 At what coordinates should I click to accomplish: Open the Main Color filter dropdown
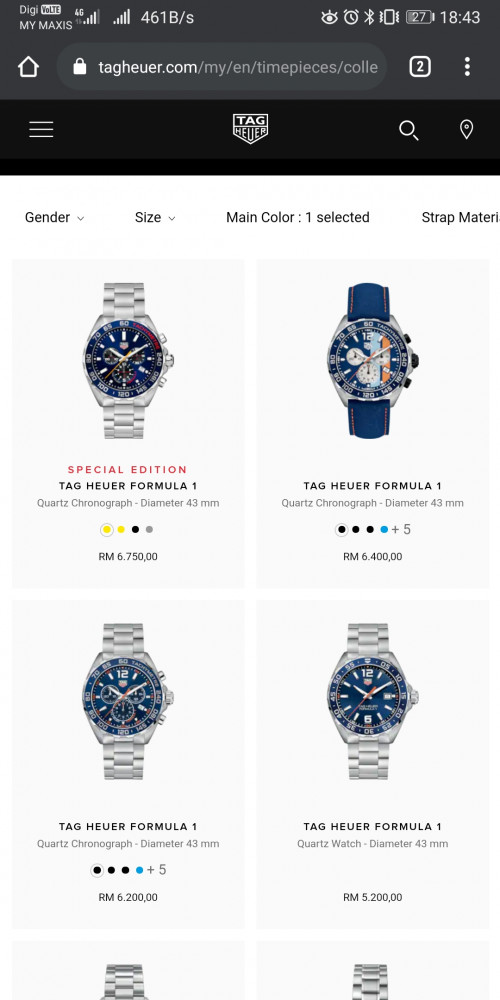pos(298,217)
